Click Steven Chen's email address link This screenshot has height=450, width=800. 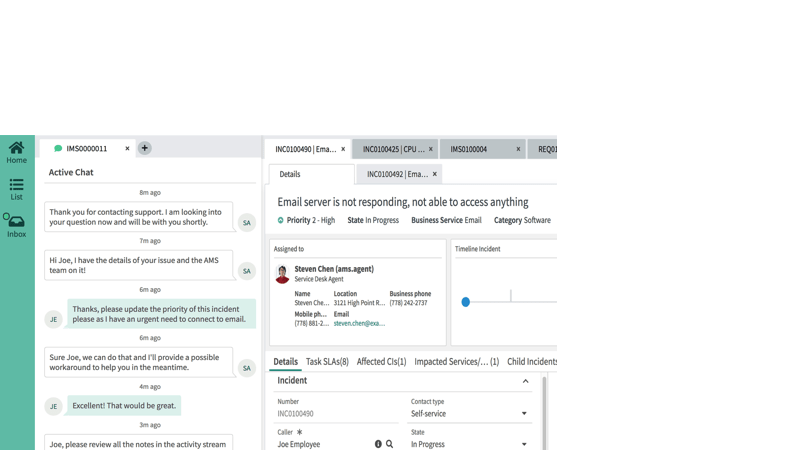(359, 324)
